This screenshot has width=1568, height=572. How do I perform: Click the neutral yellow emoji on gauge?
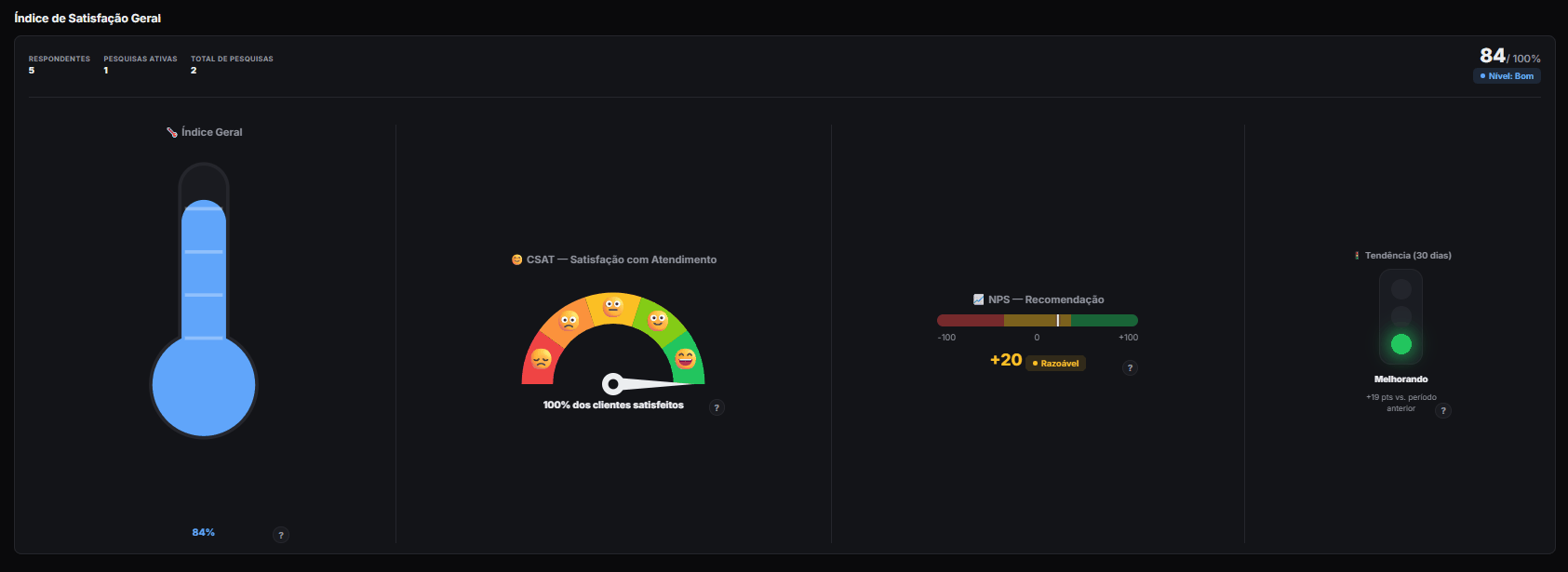pyautogui.click(x=612, y=306)
